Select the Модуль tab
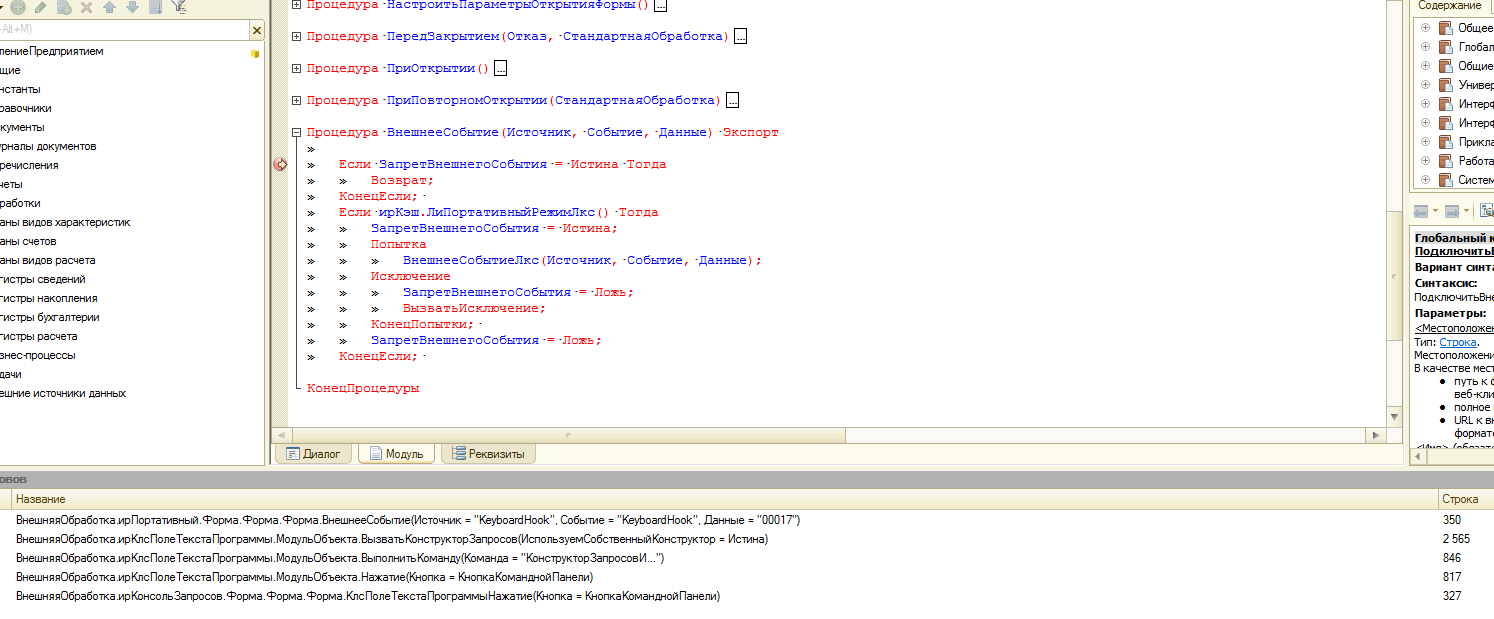The width and height of the screenshot is (1494, 619). coord(396,454)
